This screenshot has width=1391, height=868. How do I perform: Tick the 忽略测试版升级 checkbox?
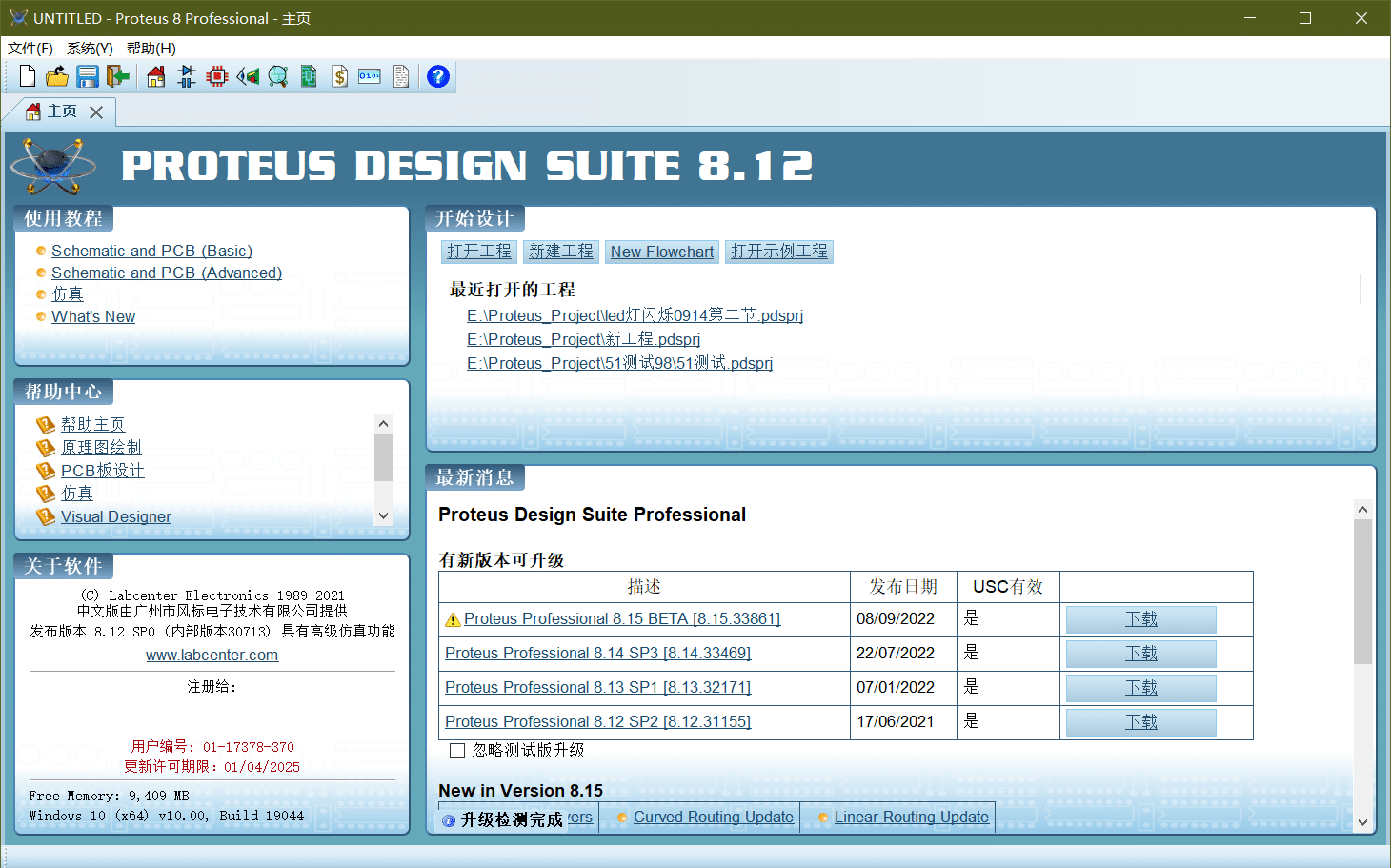457,751
